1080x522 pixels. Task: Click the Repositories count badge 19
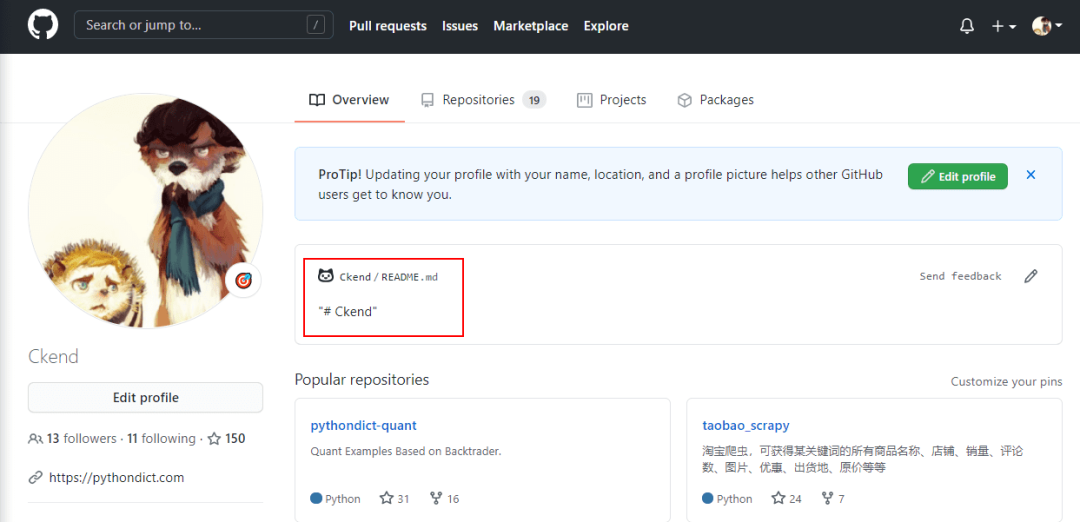534,100
